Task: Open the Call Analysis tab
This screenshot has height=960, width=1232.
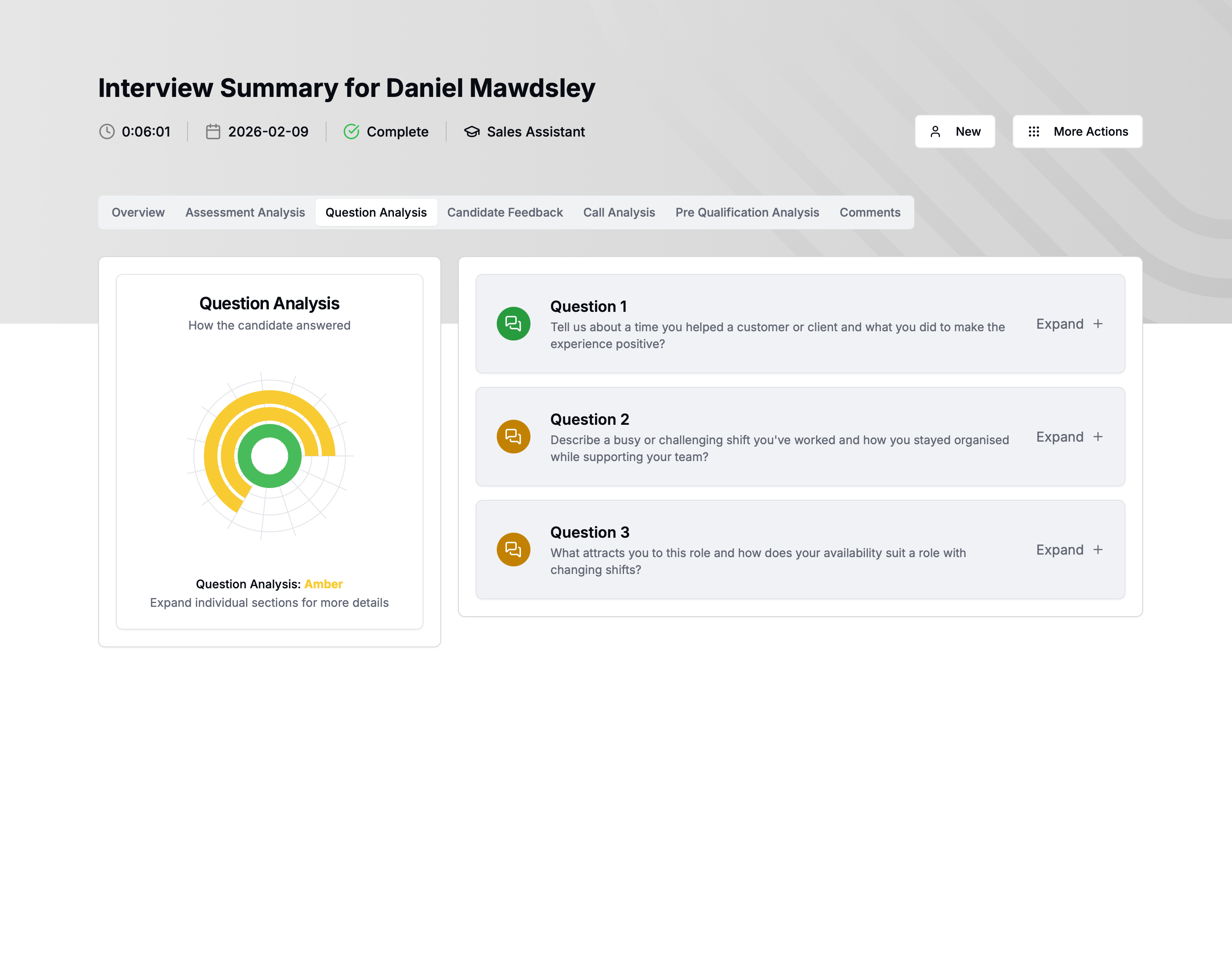Action: pos(619,212)
